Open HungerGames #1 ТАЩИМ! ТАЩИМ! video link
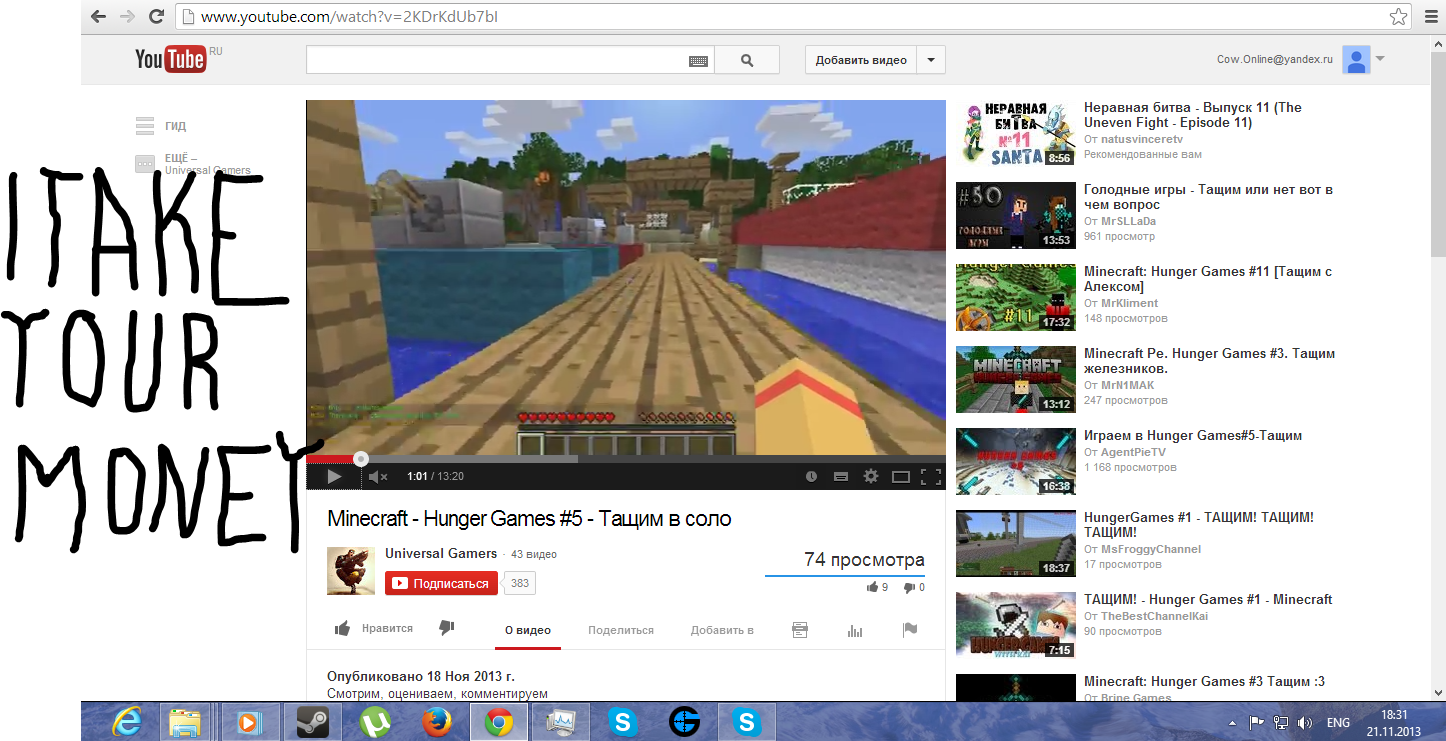 1199,525
